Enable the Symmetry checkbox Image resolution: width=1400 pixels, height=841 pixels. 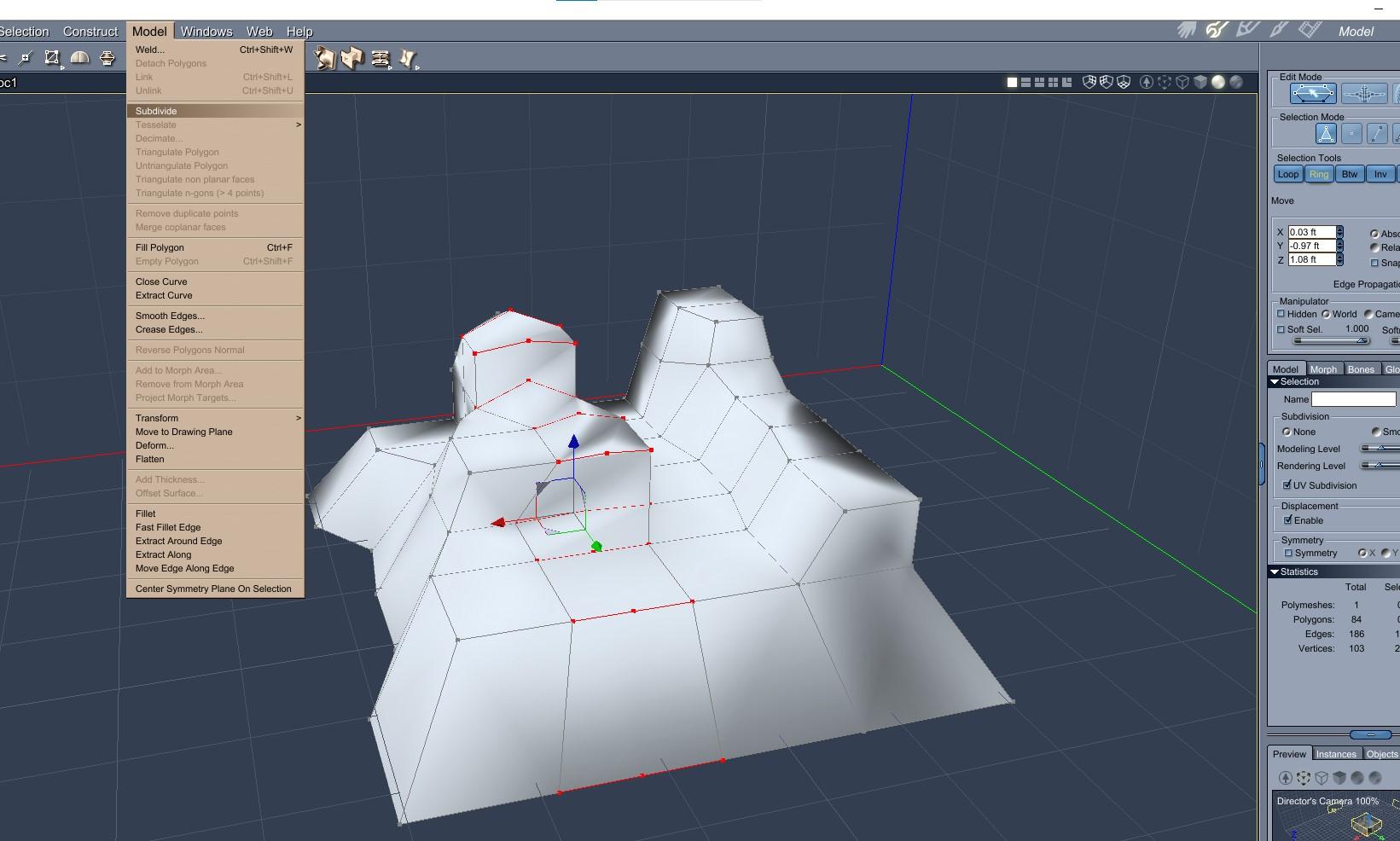(x=1288, y=553)
